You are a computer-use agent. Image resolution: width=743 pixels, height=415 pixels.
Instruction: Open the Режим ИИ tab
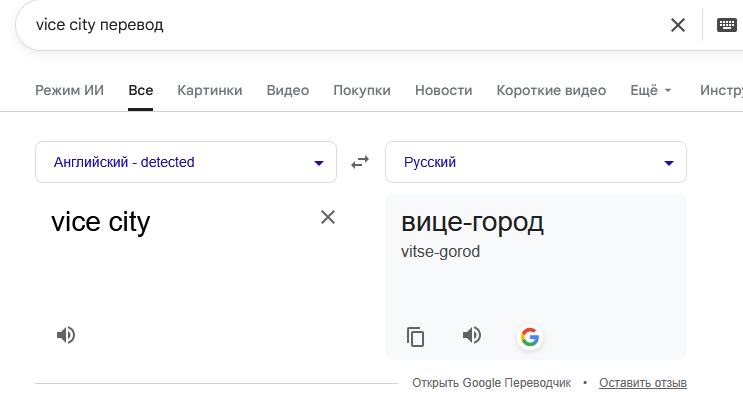click(x=69, y=90)
